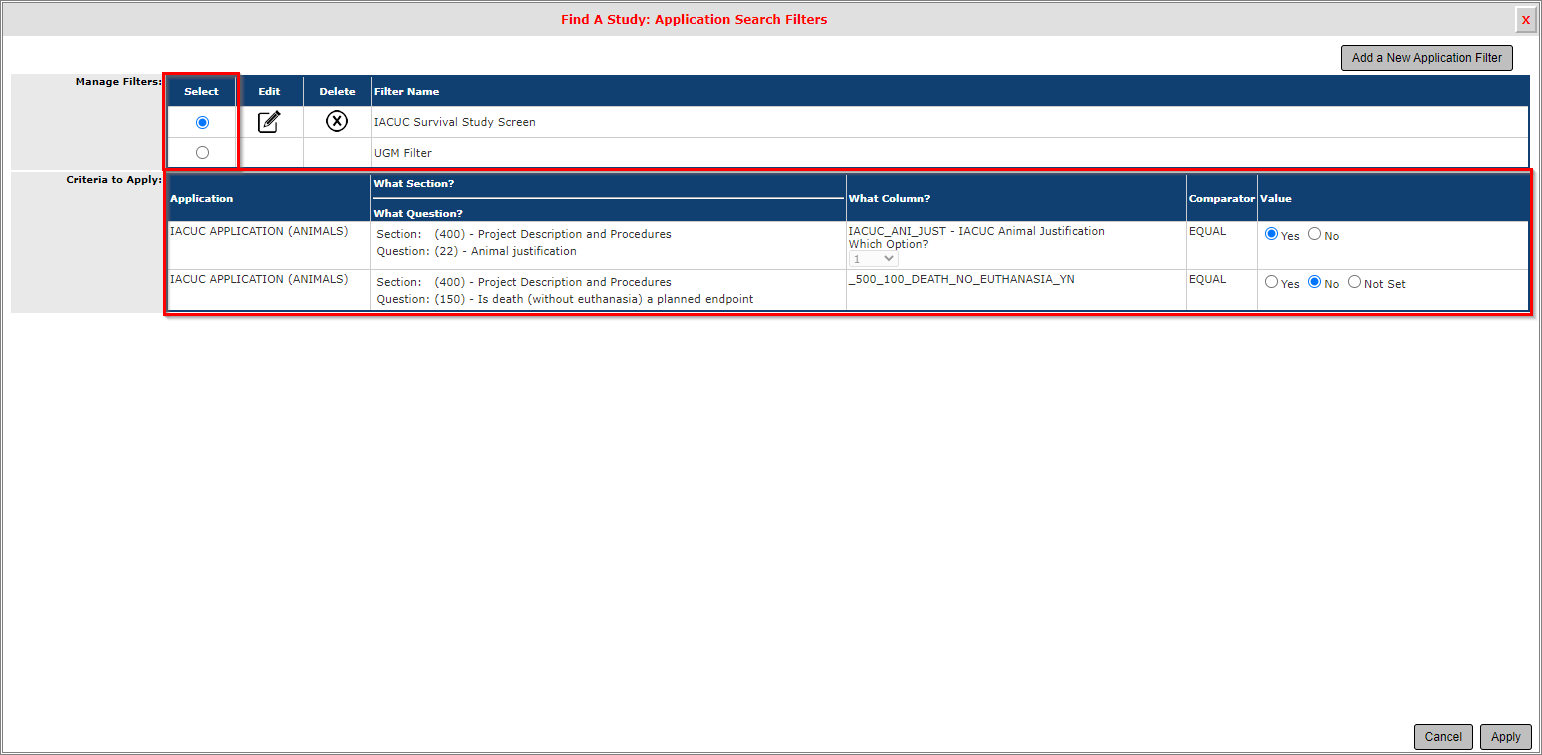Click the IACUC Survival Study Screen name

click(x=454, y=122)
